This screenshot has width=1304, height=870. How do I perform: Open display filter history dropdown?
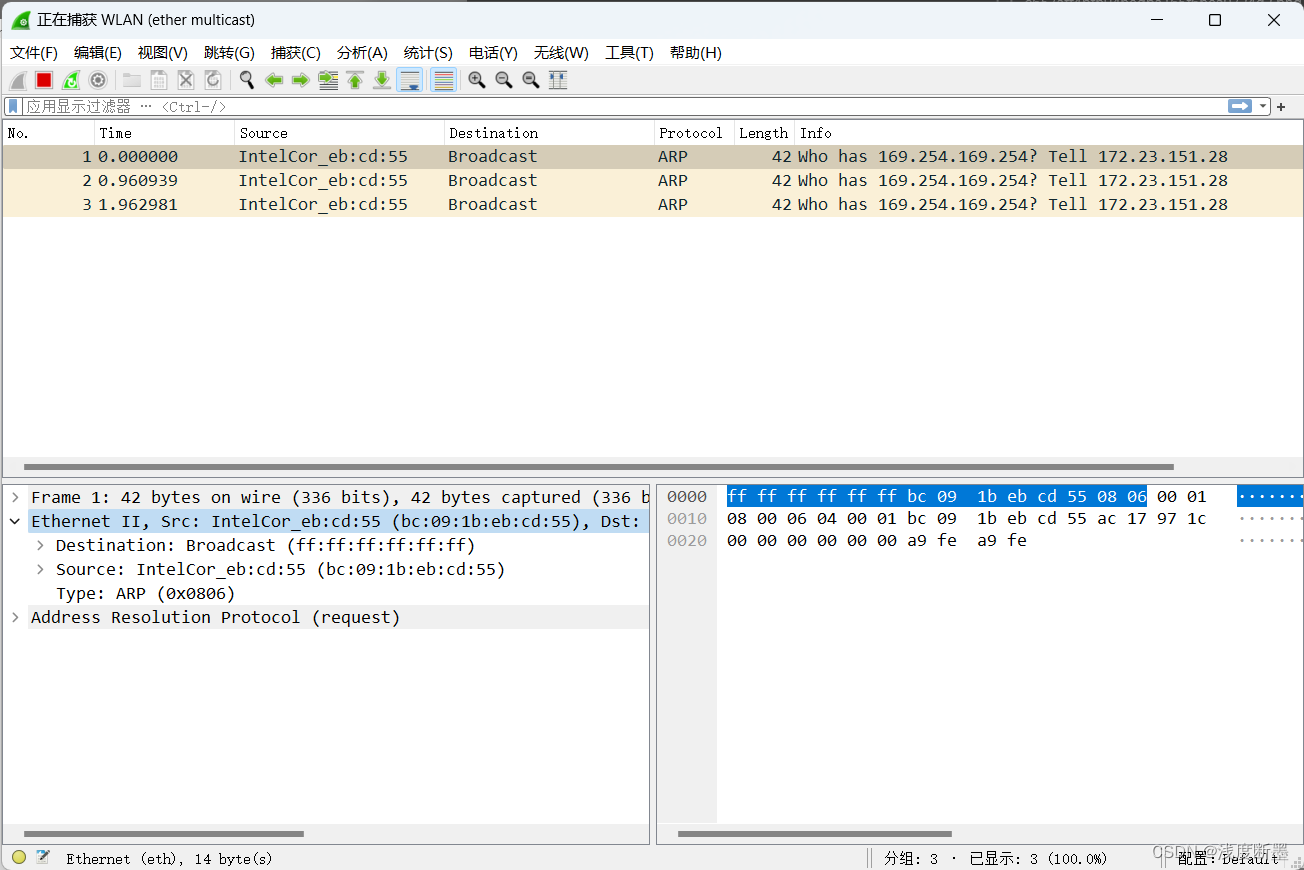tap(1263, 106)
